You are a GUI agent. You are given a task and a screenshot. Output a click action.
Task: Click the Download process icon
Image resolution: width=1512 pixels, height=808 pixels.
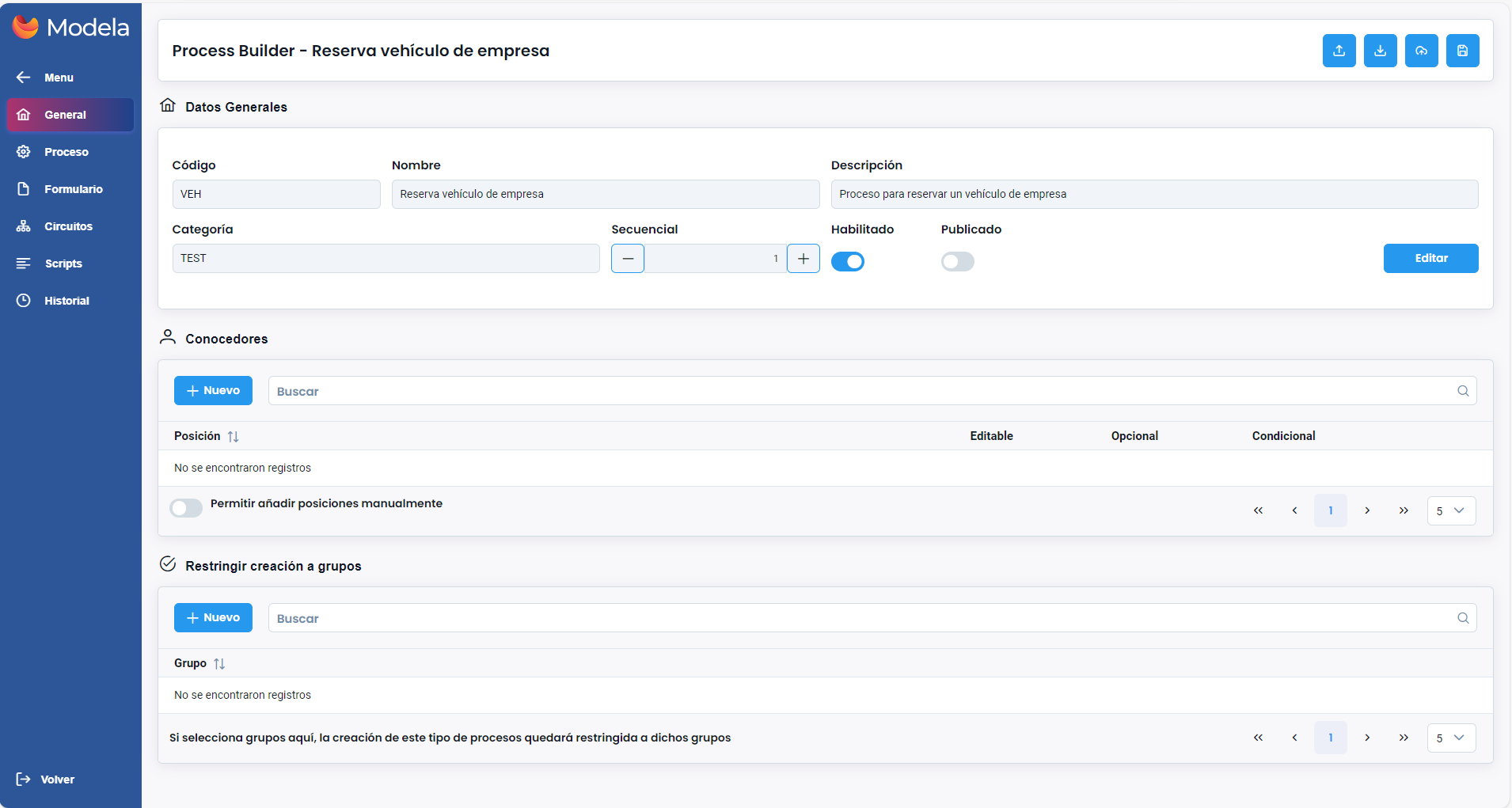[x=1381, y=51]
